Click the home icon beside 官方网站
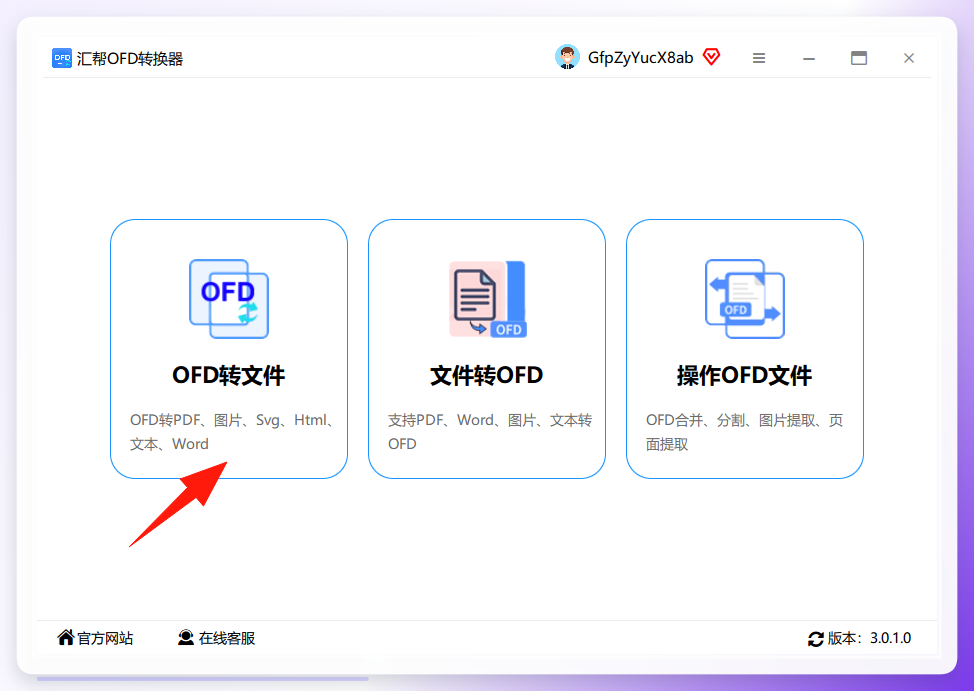Viewport: 974px width, 691px height. [x=66, y=637]
